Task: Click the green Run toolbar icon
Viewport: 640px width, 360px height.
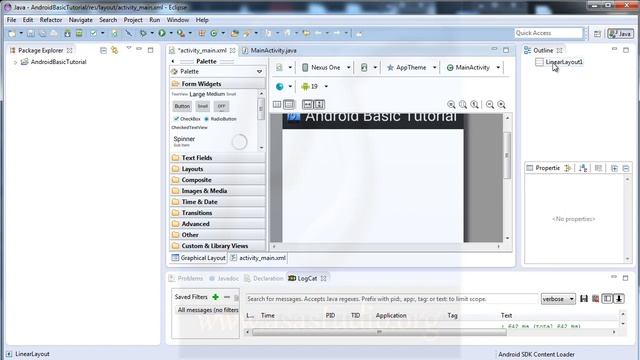Action: (x=162, y=33)
